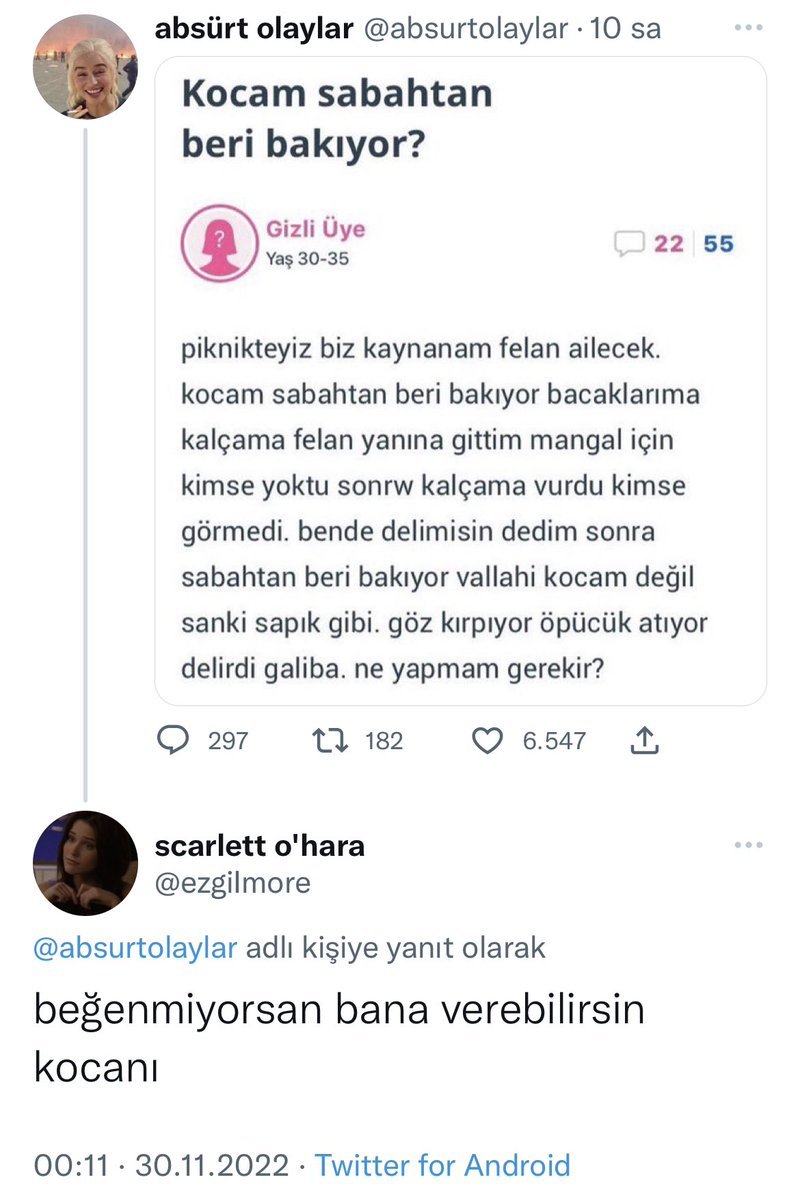Click the Twitter for Android link
Image resolution: width=800 pixels, height=1199 pixels.
(x=442, y=1165)
